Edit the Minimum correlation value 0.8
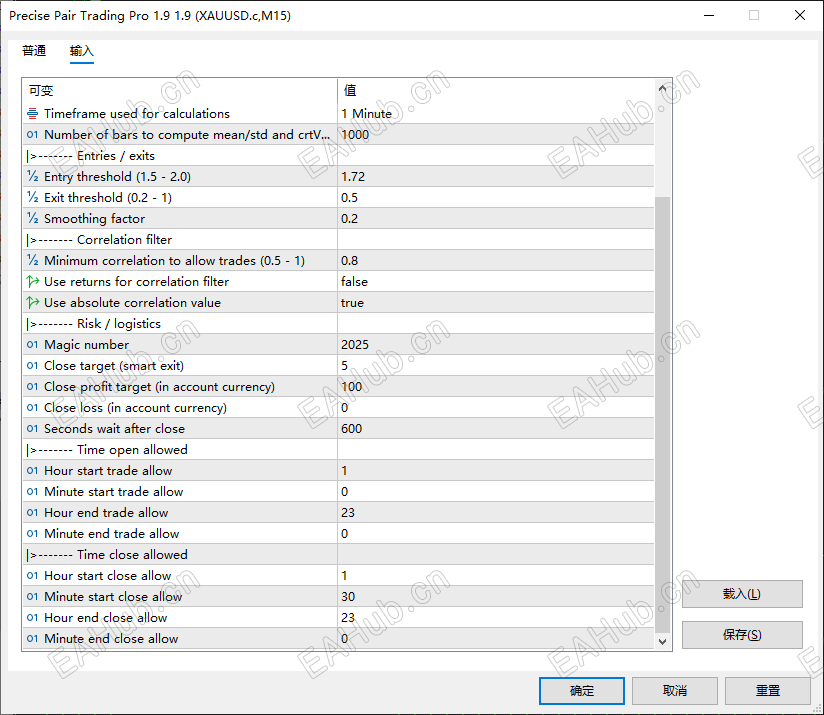Image resolution: width=824 pixels, height=715 pixels. (x=496, y=261)
